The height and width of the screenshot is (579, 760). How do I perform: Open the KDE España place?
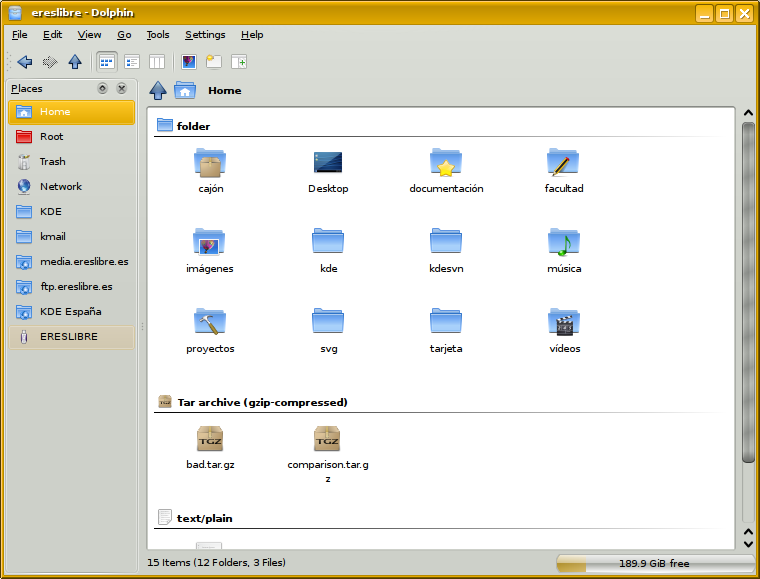72,312
